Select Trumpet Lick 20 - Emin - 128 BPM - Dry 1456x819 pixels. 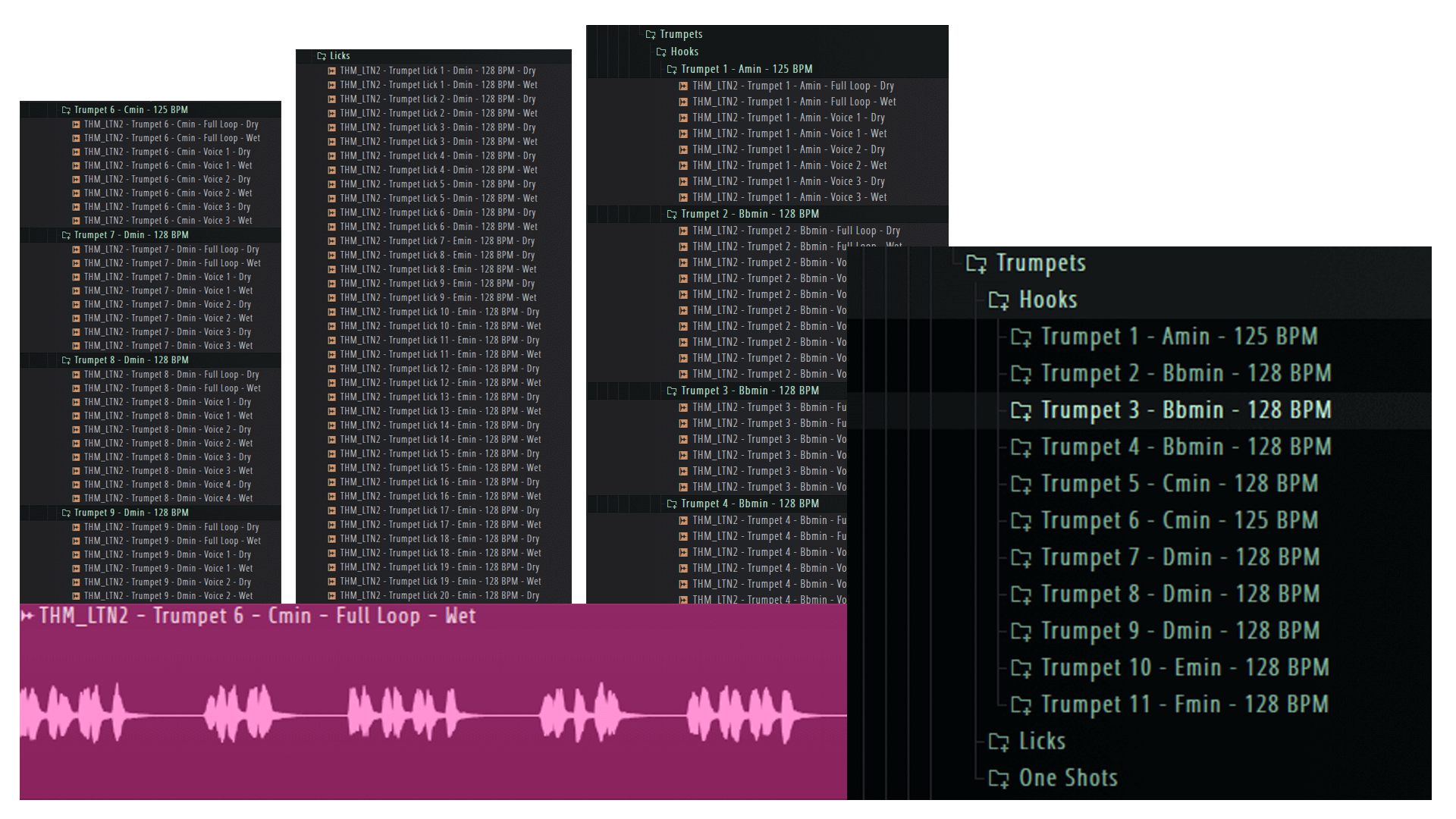439,596
